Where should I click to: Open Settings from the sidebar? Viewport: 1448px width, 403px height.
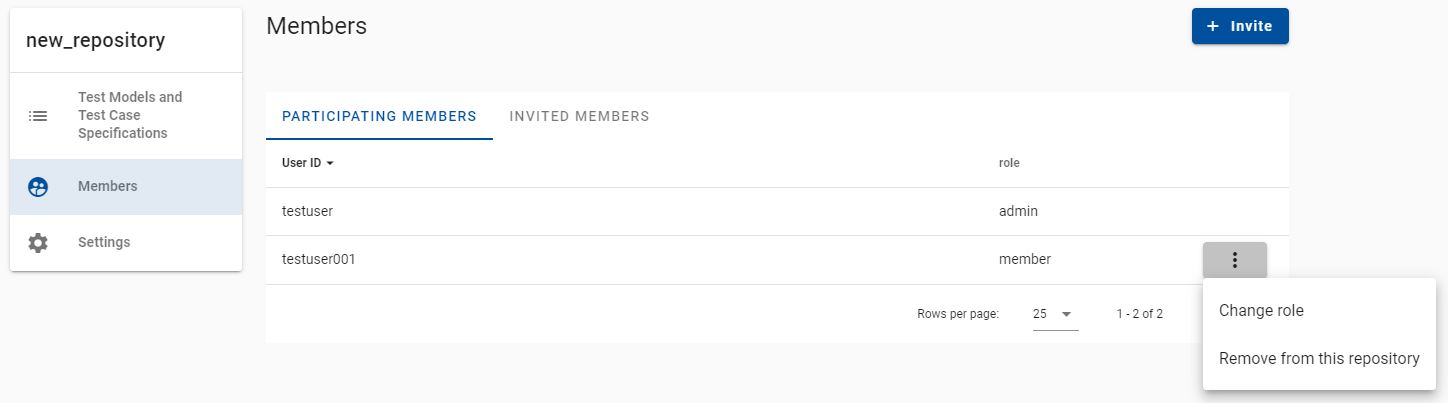point(126,243)
